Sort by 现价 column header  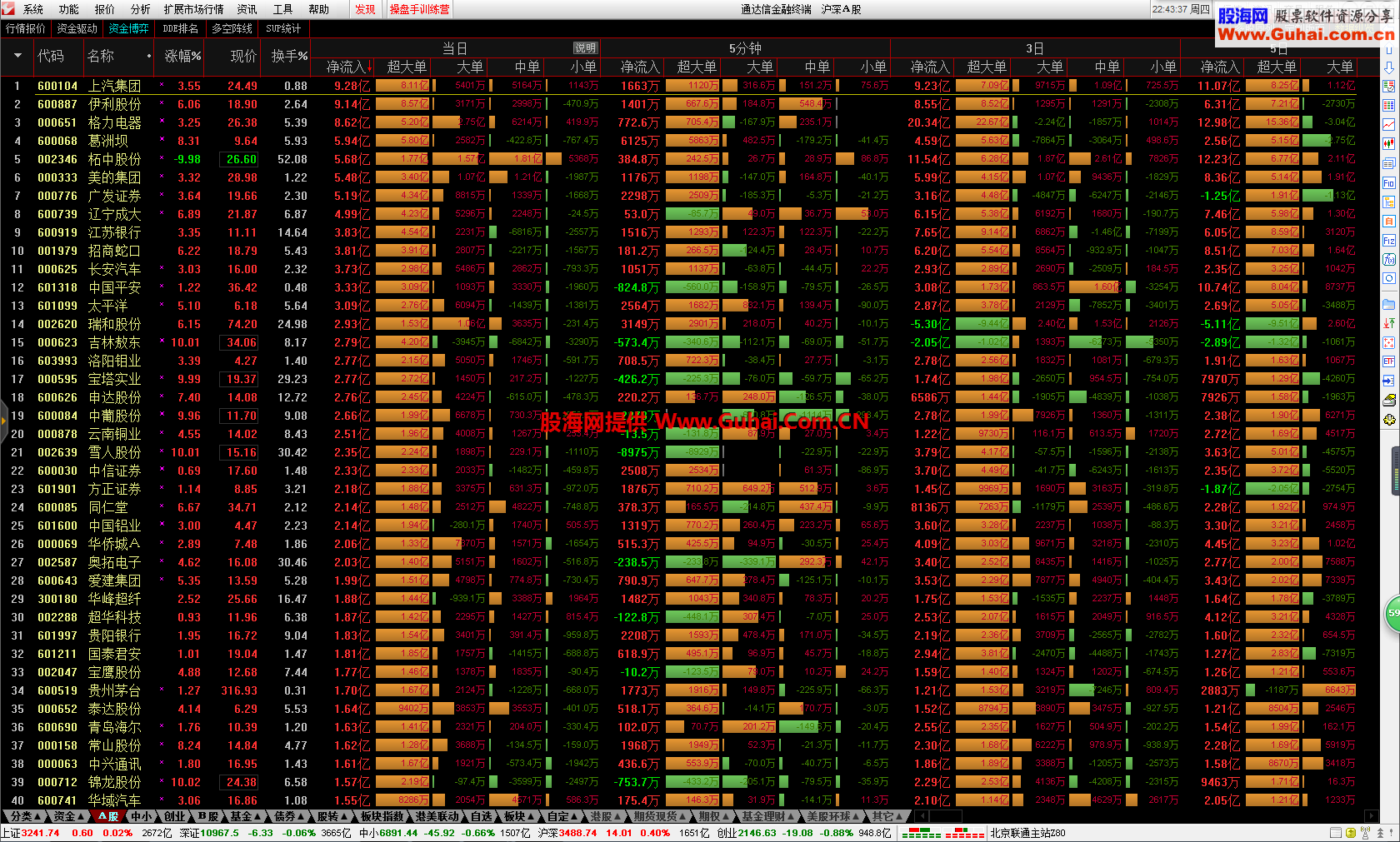pos(243,56)
